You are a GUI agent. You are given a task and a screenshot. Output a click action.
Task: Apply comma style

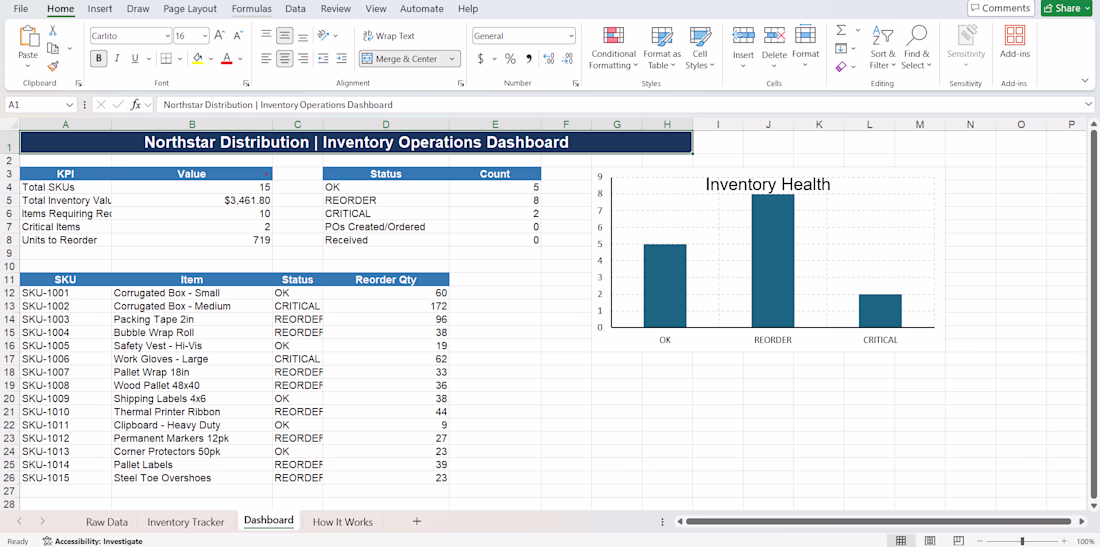pos(529,59)
